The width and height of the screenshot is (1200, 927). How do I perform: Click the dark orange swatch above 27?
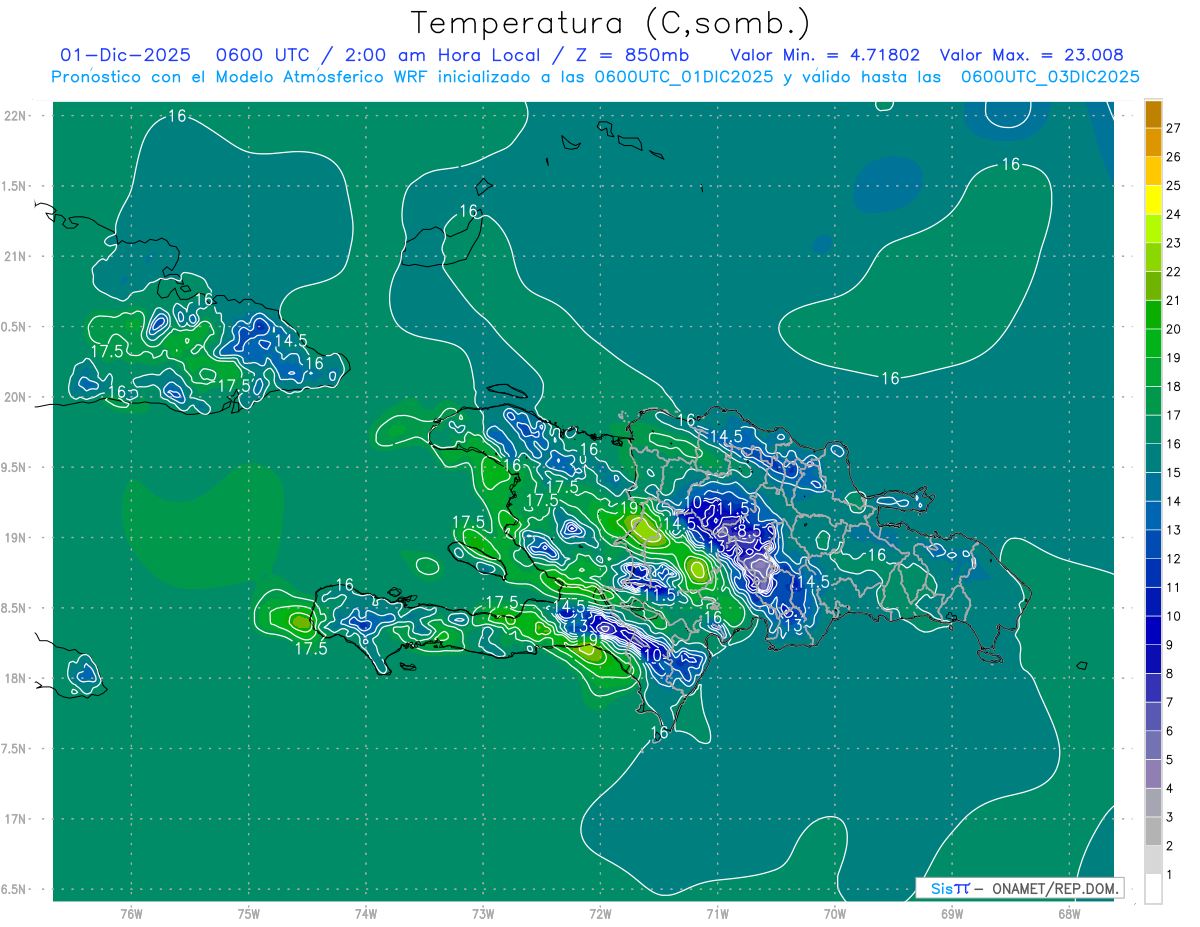(1153, 114)
